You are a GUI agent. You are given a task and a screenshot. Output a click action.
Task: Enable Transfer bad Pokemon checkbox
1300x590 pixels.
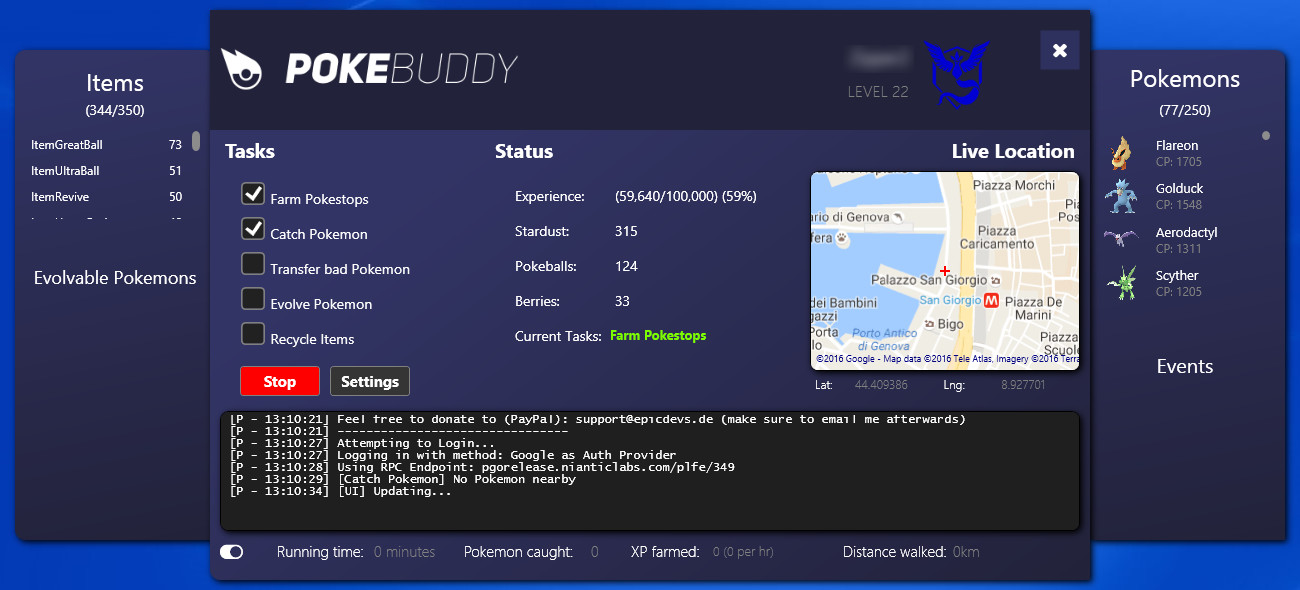coord(253,264)
